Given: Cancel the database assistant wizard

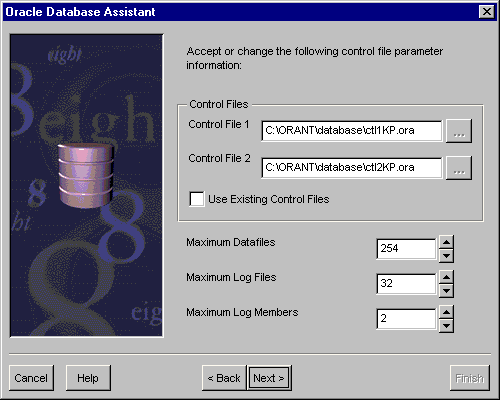Looking at the screenshot, I should [31, 378].
